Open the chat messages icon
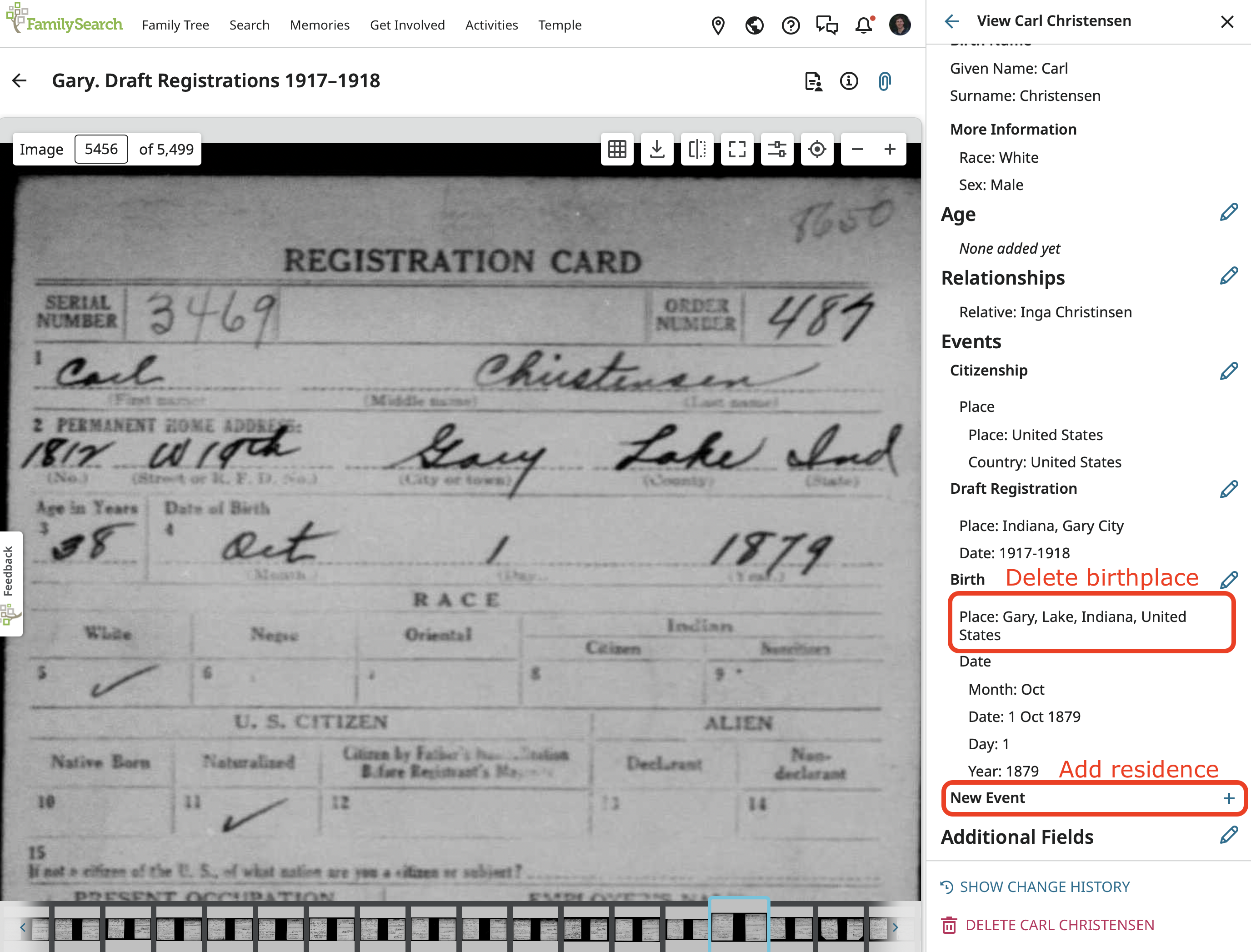The height and width of the screenshot is (952, 1251). point(826,25)
